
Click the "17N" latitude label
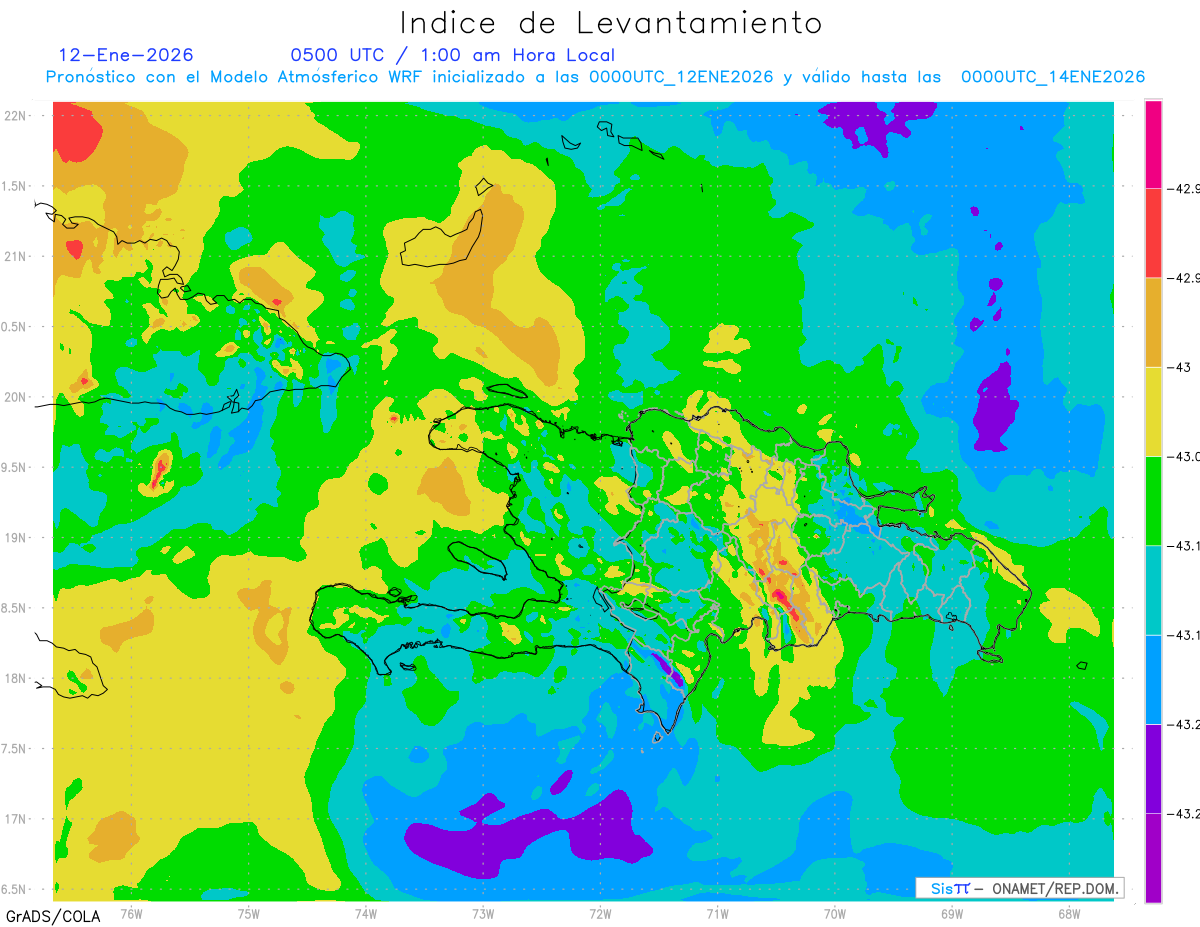click(x=17, y=819)
